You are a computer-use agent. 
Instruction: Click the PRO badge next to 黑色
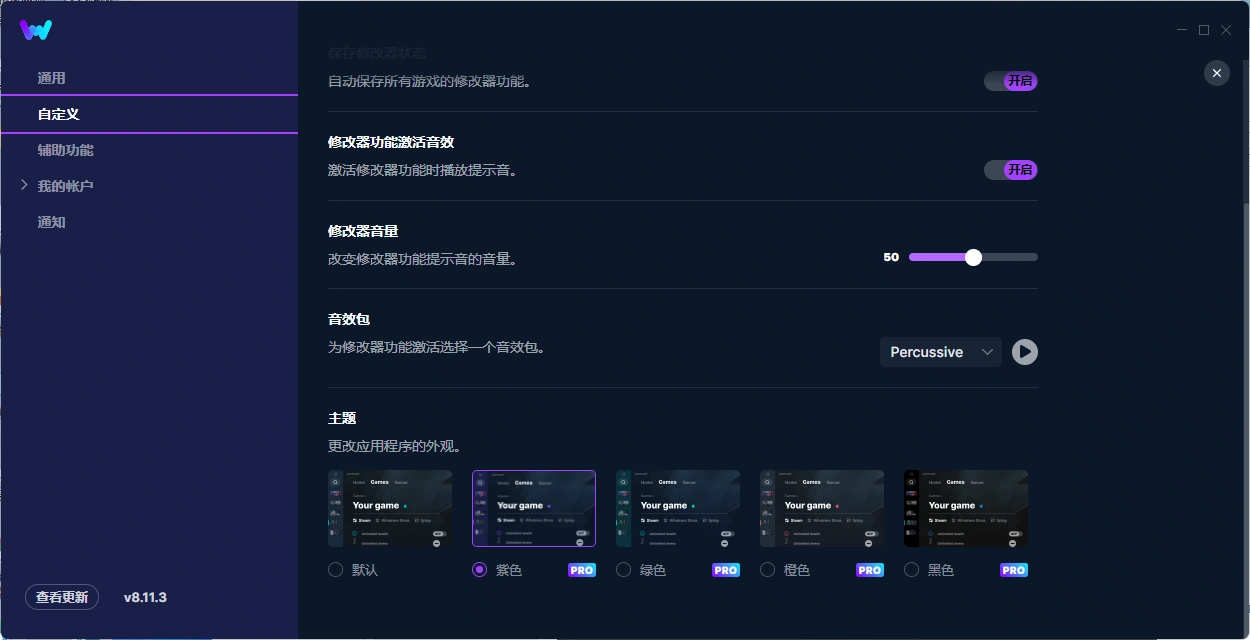[1014, 570]
